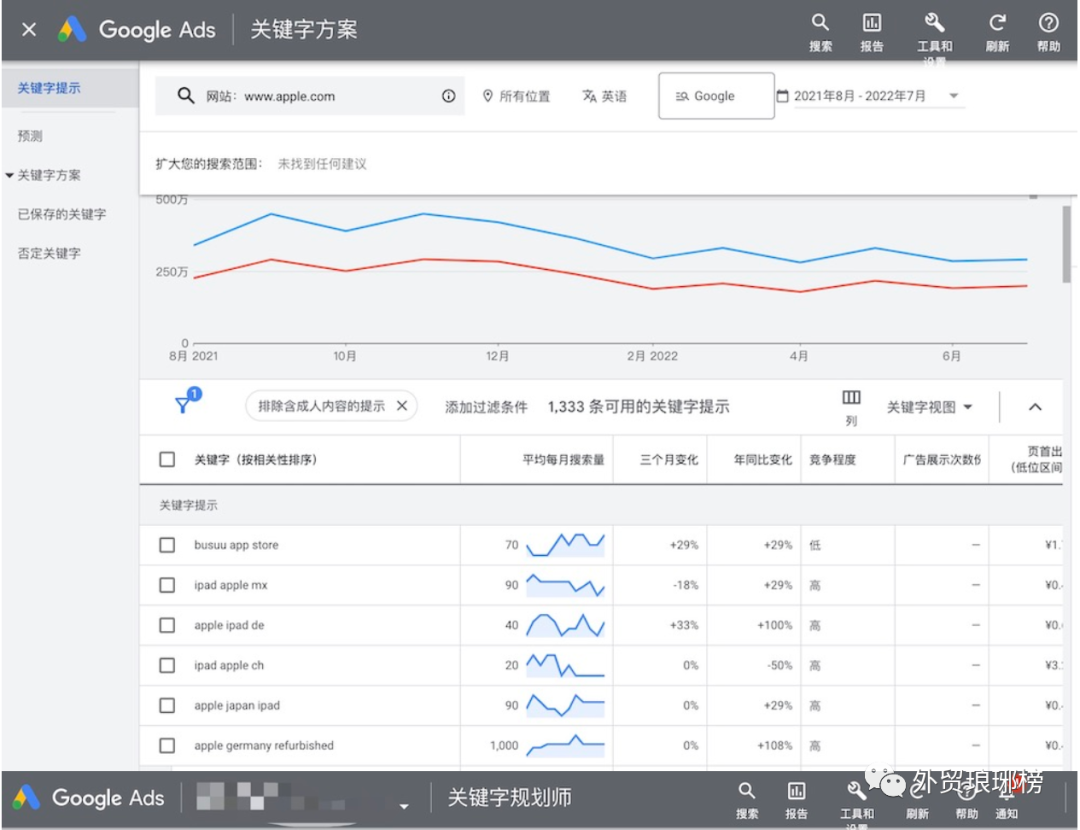Open 否定关键字 in the sidebar

click(49, 253)
